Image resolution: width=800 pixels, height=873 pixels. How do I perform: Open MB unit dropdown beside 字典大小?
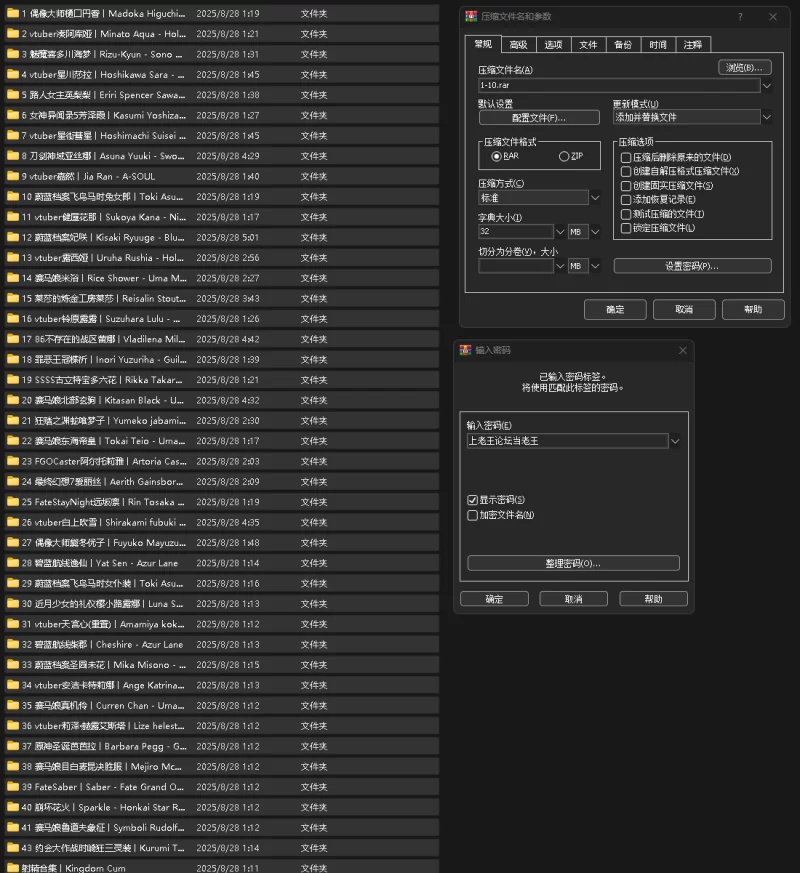(x=595, y=232)
